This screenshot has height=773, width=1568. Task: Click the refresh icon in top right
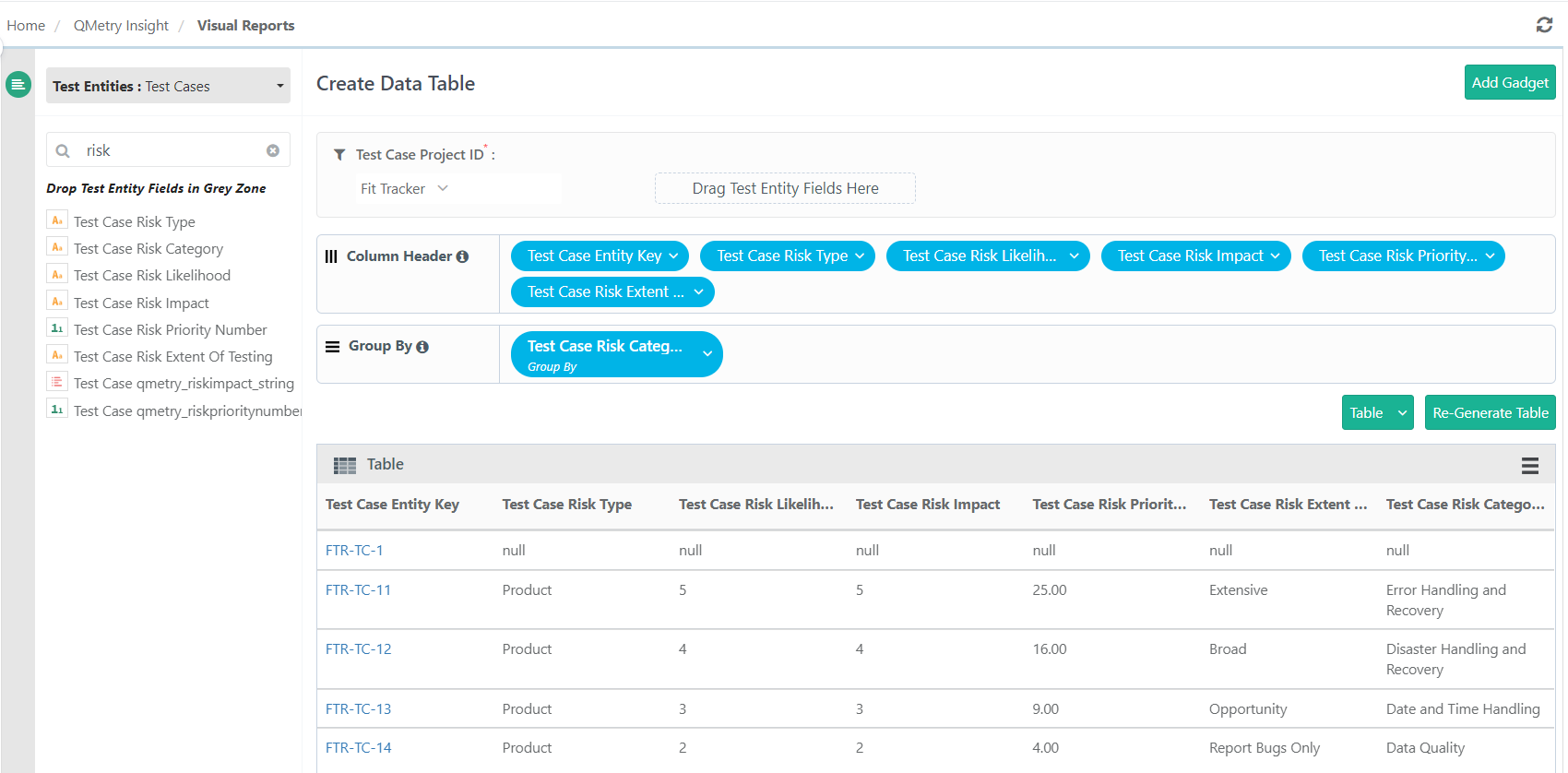tap(1544, 25)
